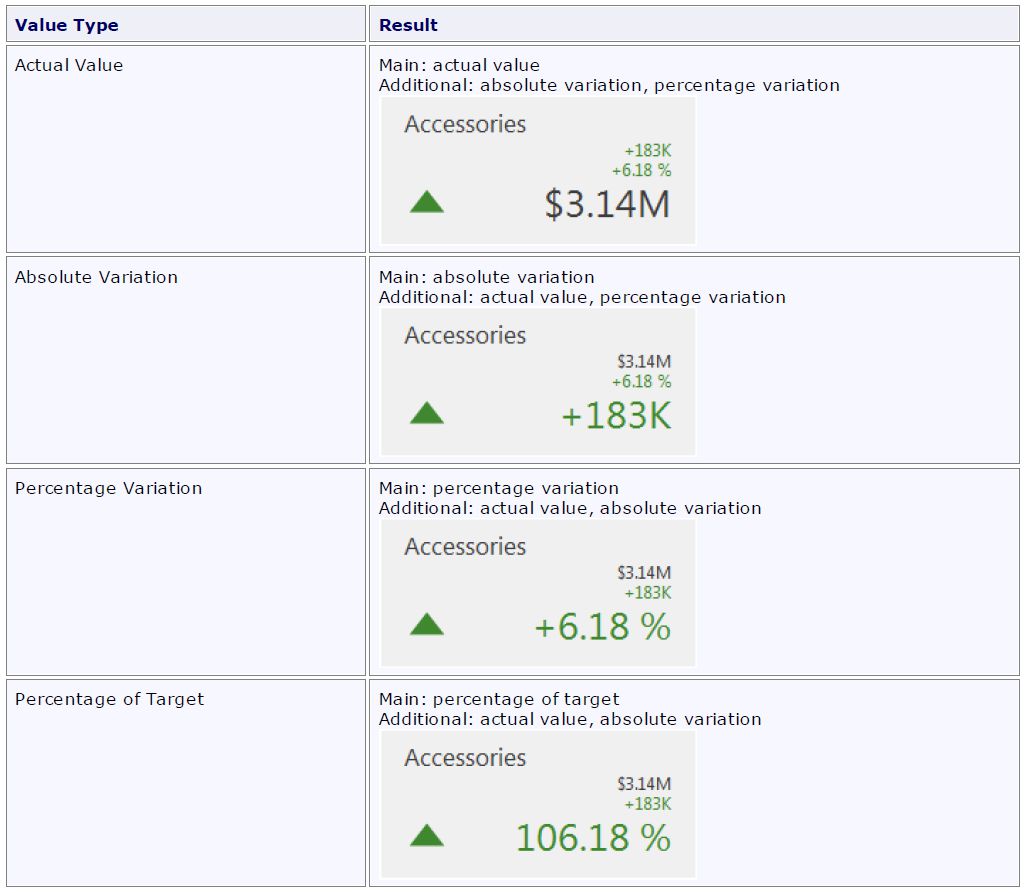Click the green up triangle in Actual Value card
The height and width of the screenshot is (893, 1027).
tap(427, 203)
